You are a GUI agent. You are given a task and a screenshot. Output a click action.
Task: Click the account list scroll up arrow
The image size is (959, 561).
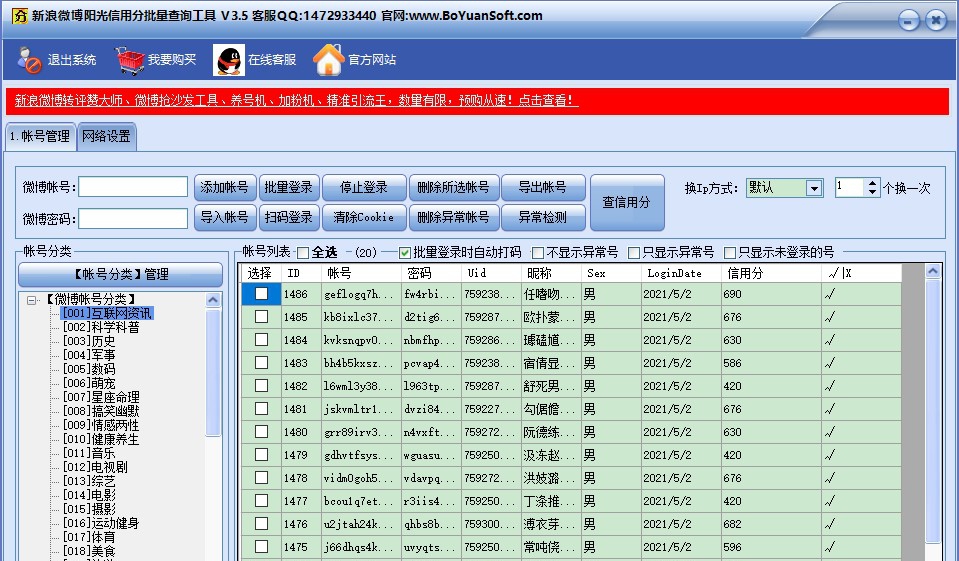[933, 271]
